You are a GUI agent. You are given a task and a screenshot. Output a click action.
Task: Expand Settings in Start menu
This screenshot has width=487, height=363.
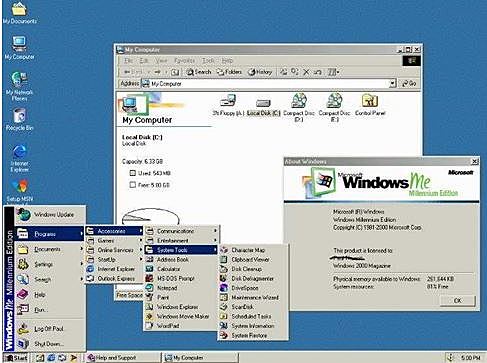49,264
